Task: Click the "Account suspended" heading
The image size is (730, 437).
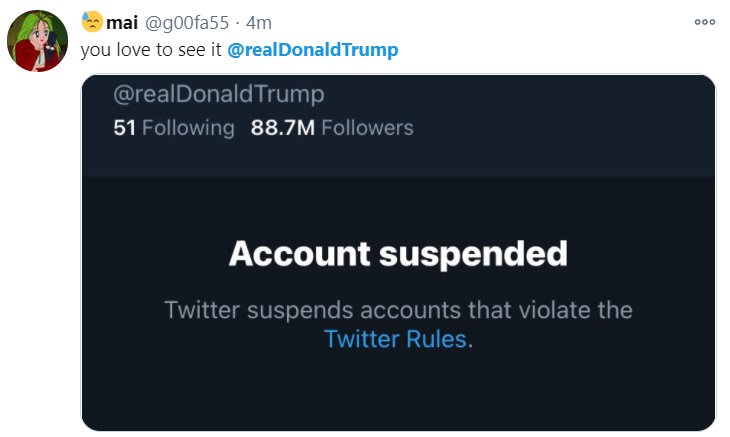Action: coord(398,253)
